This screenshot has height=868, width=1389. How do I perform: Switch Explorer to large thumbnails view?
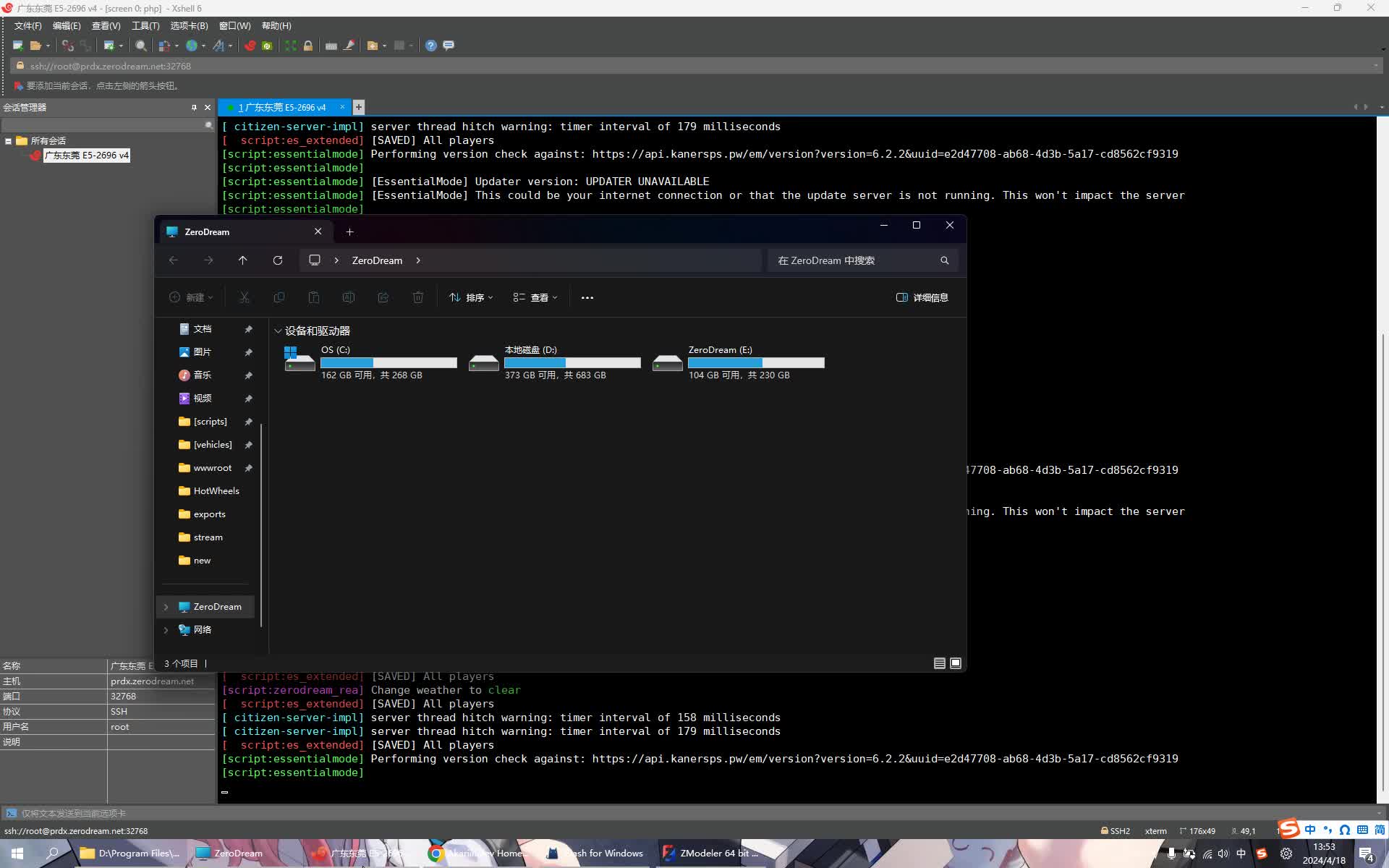[956, 663]
